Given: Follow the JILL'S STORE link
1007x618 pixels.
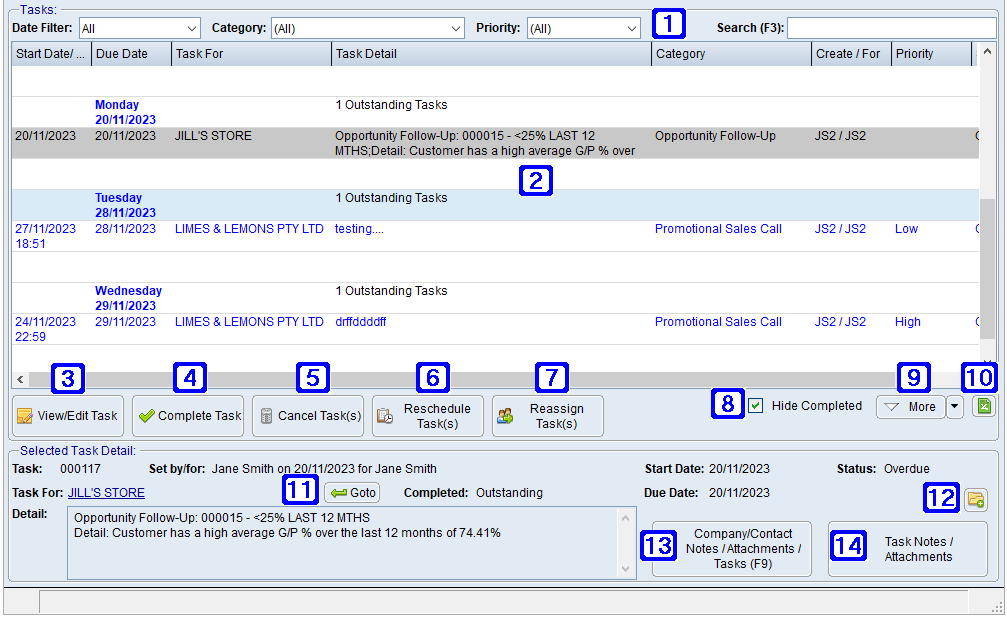Looking at the screenshot, I should [106, 492].
